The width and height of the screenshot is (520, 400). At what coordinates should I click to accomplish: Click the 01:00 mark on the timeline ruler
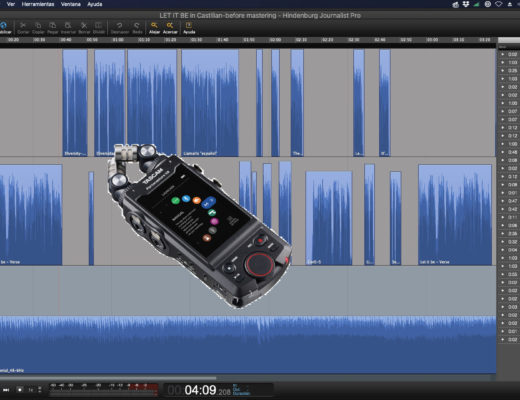(x=118, y=40)
